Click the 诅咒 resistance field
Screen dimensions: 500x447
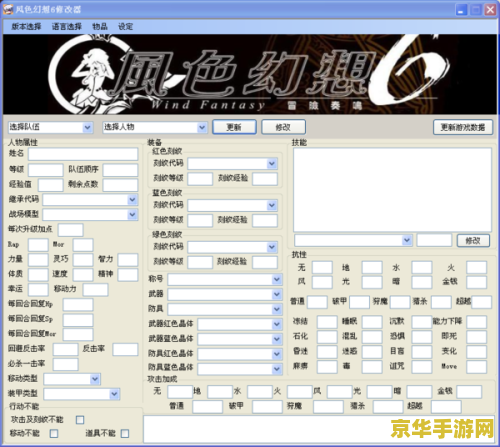click(422, 367)
